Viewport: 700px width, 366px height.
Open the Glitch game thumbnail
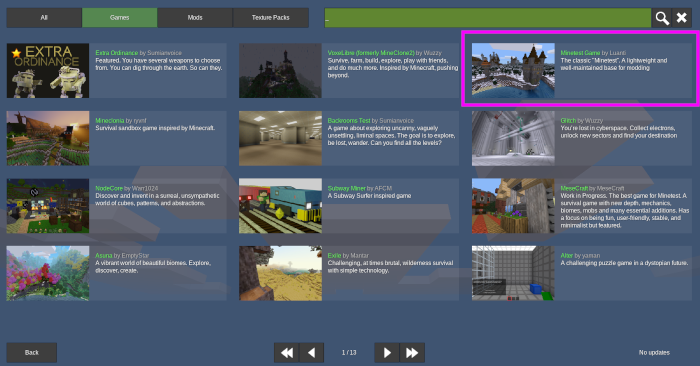[x=513, y=138]
